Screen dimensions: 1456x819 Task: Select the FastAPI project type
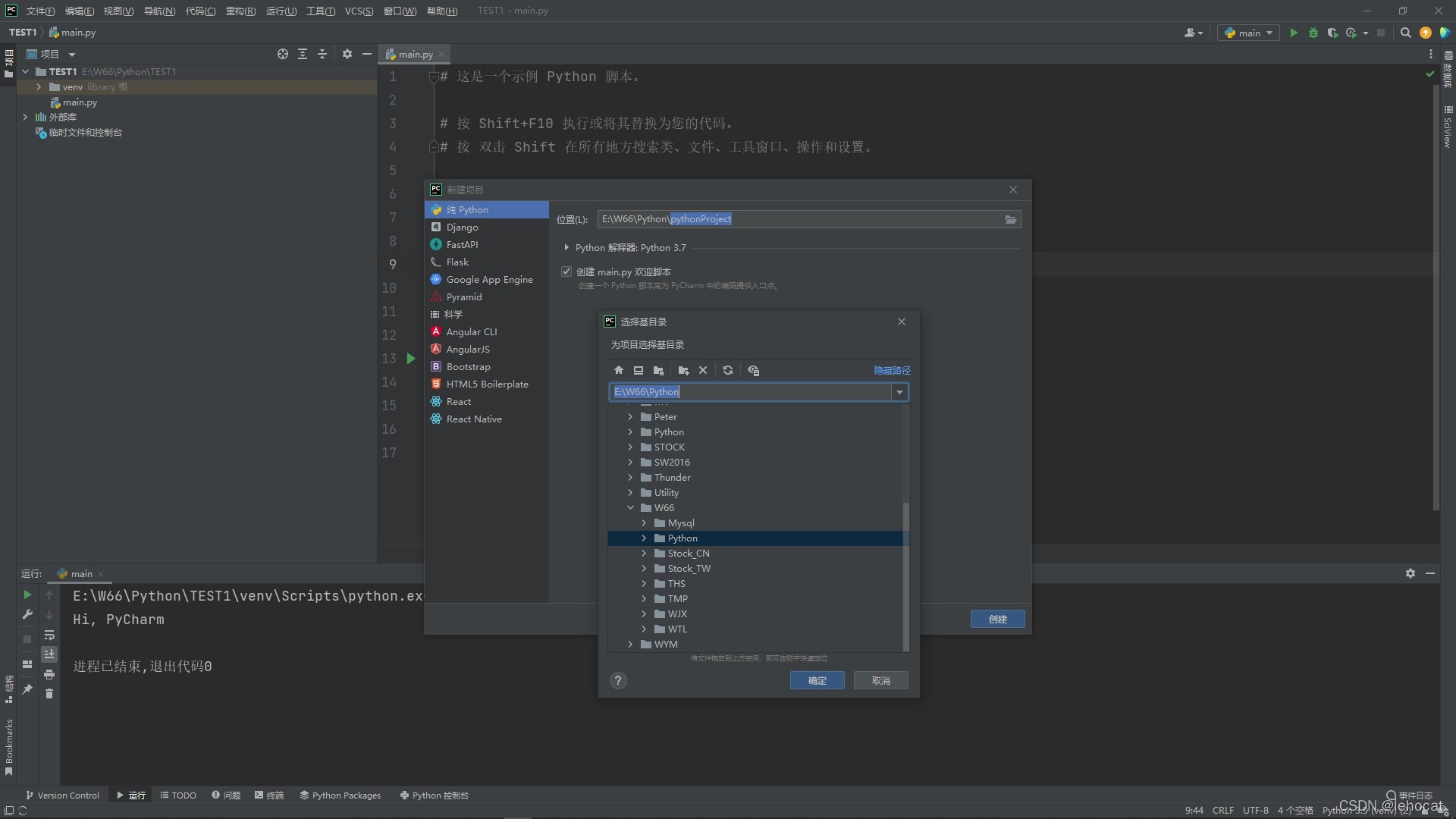click(x=486, y=245)
